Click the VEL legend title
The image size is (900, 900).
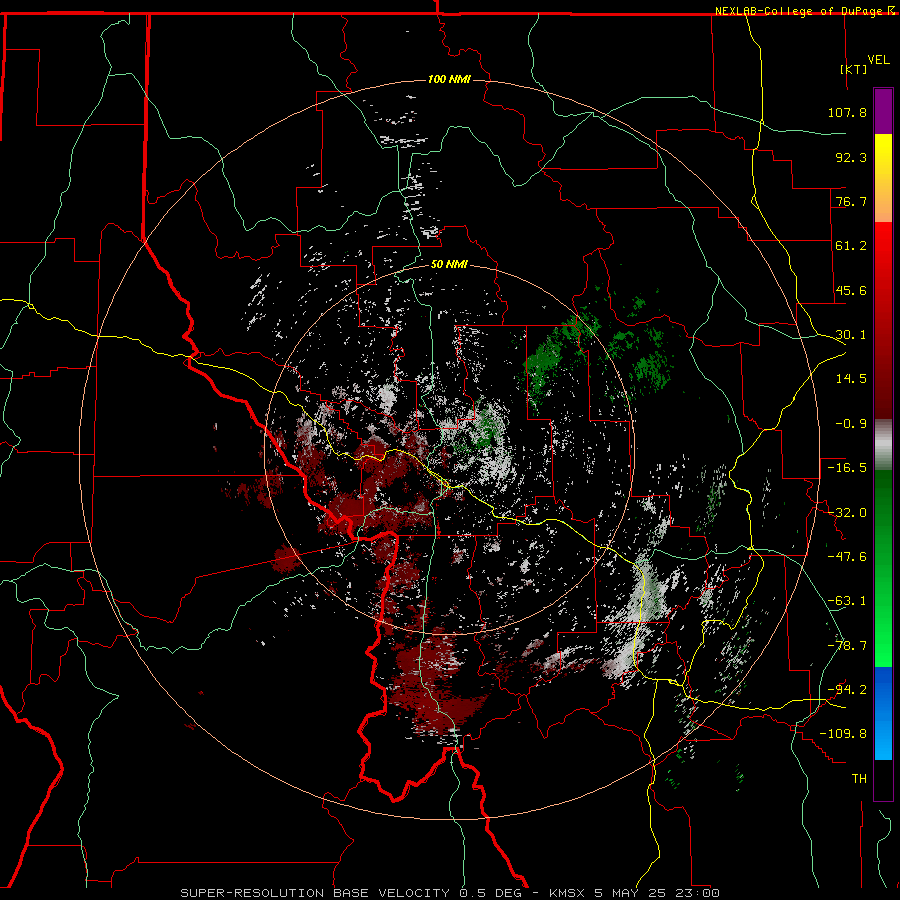[878, 60]
